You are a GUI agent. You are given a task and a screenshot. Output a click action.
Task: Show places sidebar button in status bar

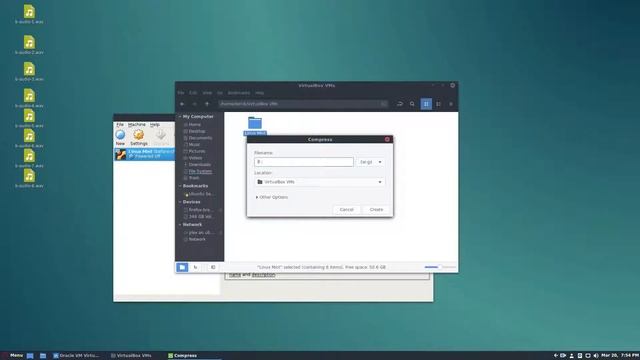182,267
